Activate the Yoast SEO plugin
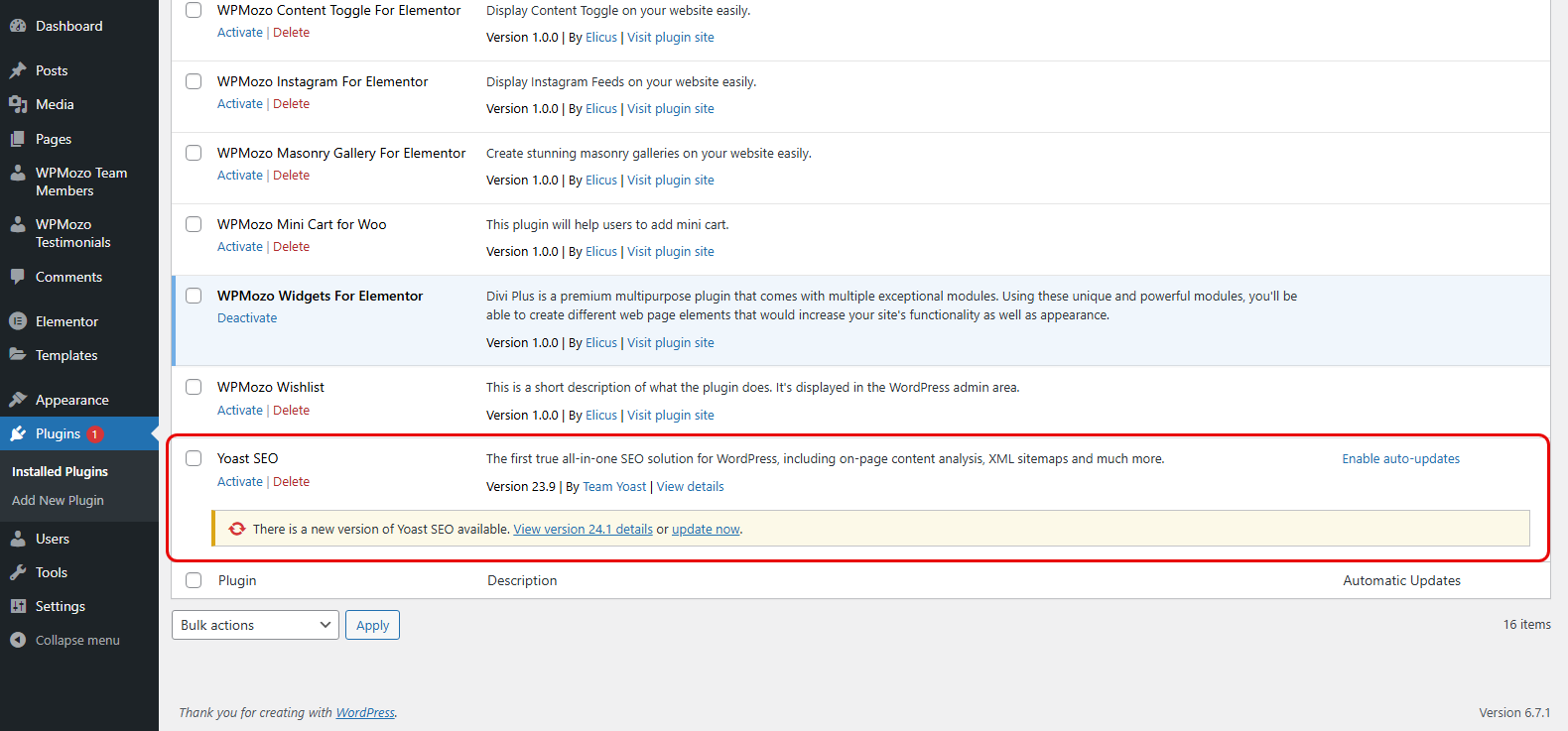This screenshot has height=731, width=1568. (240, 481)
